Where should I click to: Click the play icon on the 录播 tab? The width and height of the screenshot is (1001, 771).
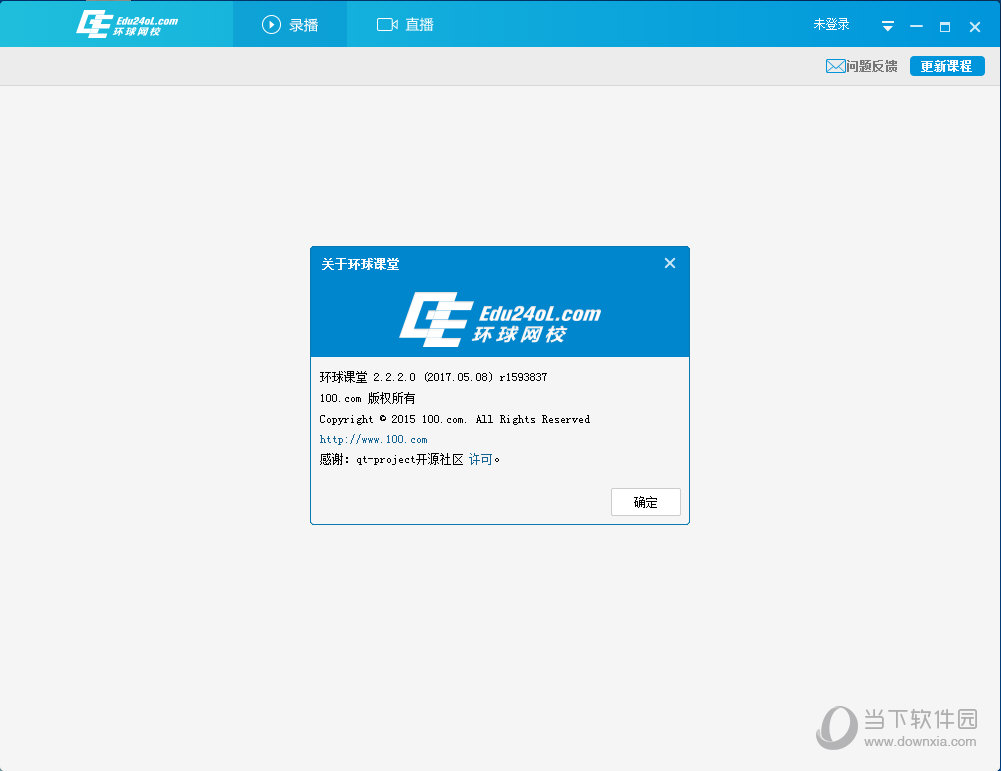click(271, 25)
